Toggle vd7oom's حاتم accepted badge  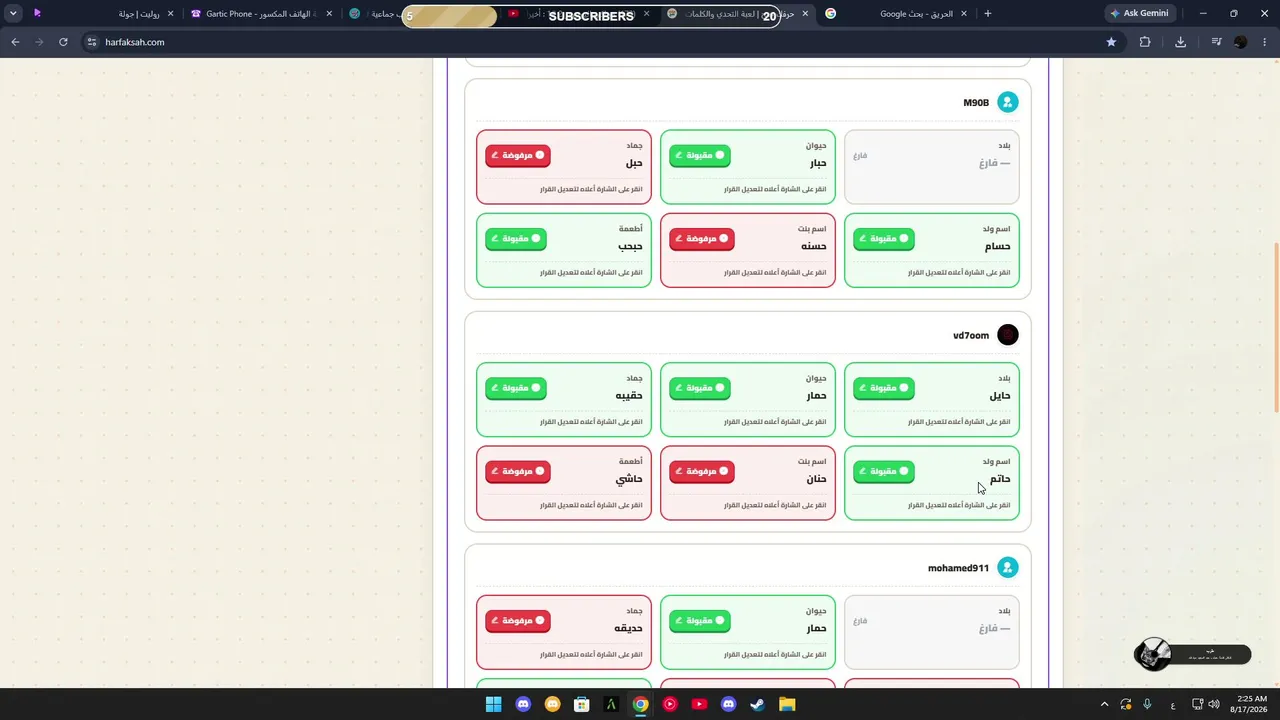click(x=884, y=471)
